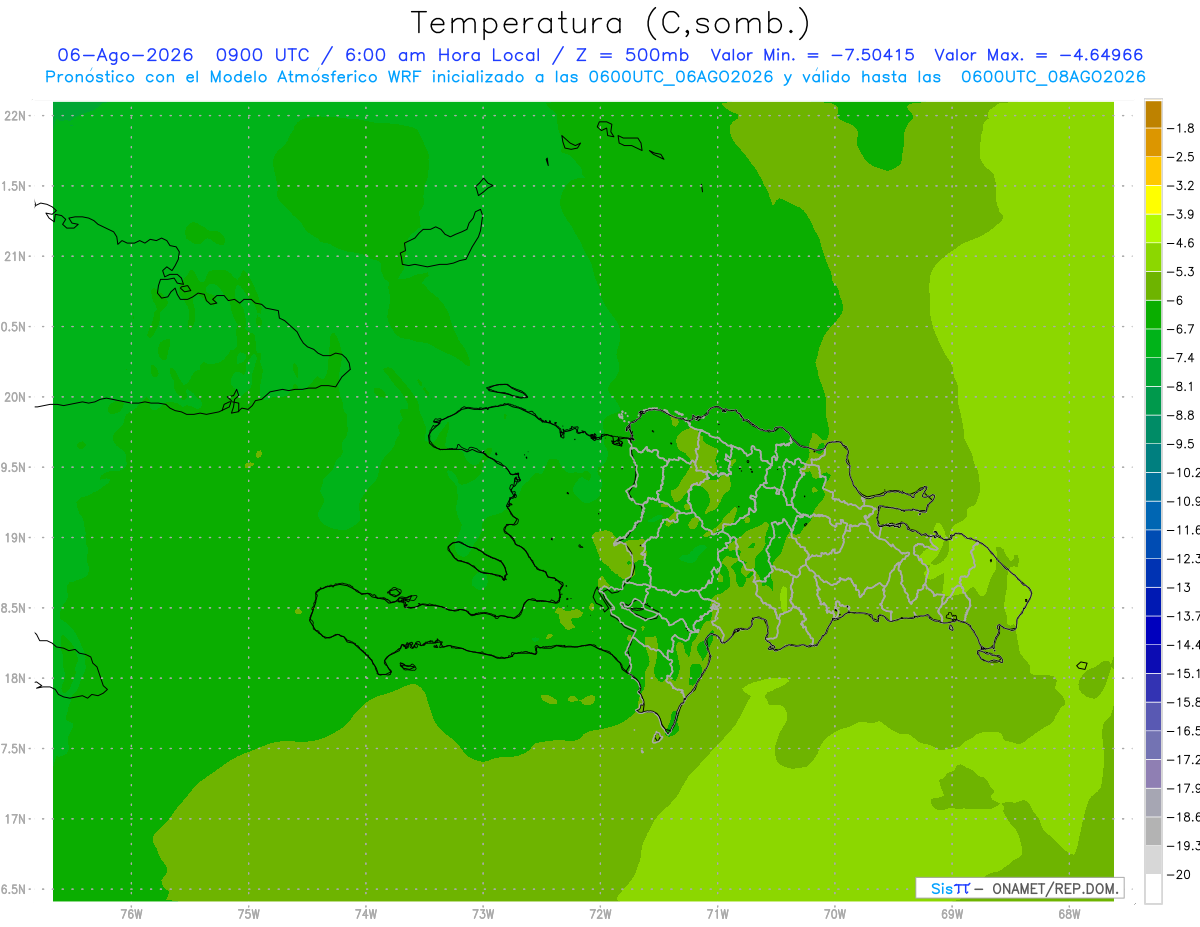Click the "68W" longitude label
Screen dimensions: 1200x927
point(1069,914)
